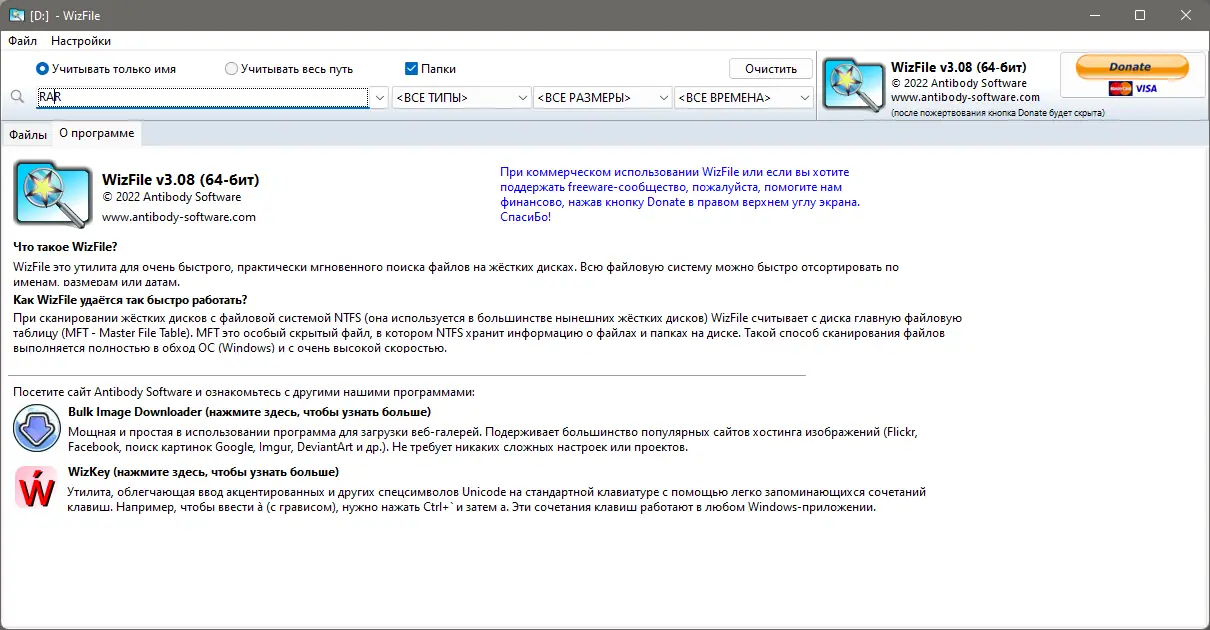This screenshot has width=1210, height=630.
Task: Minimize the WizFile window
Action: tap(1094, 15)
